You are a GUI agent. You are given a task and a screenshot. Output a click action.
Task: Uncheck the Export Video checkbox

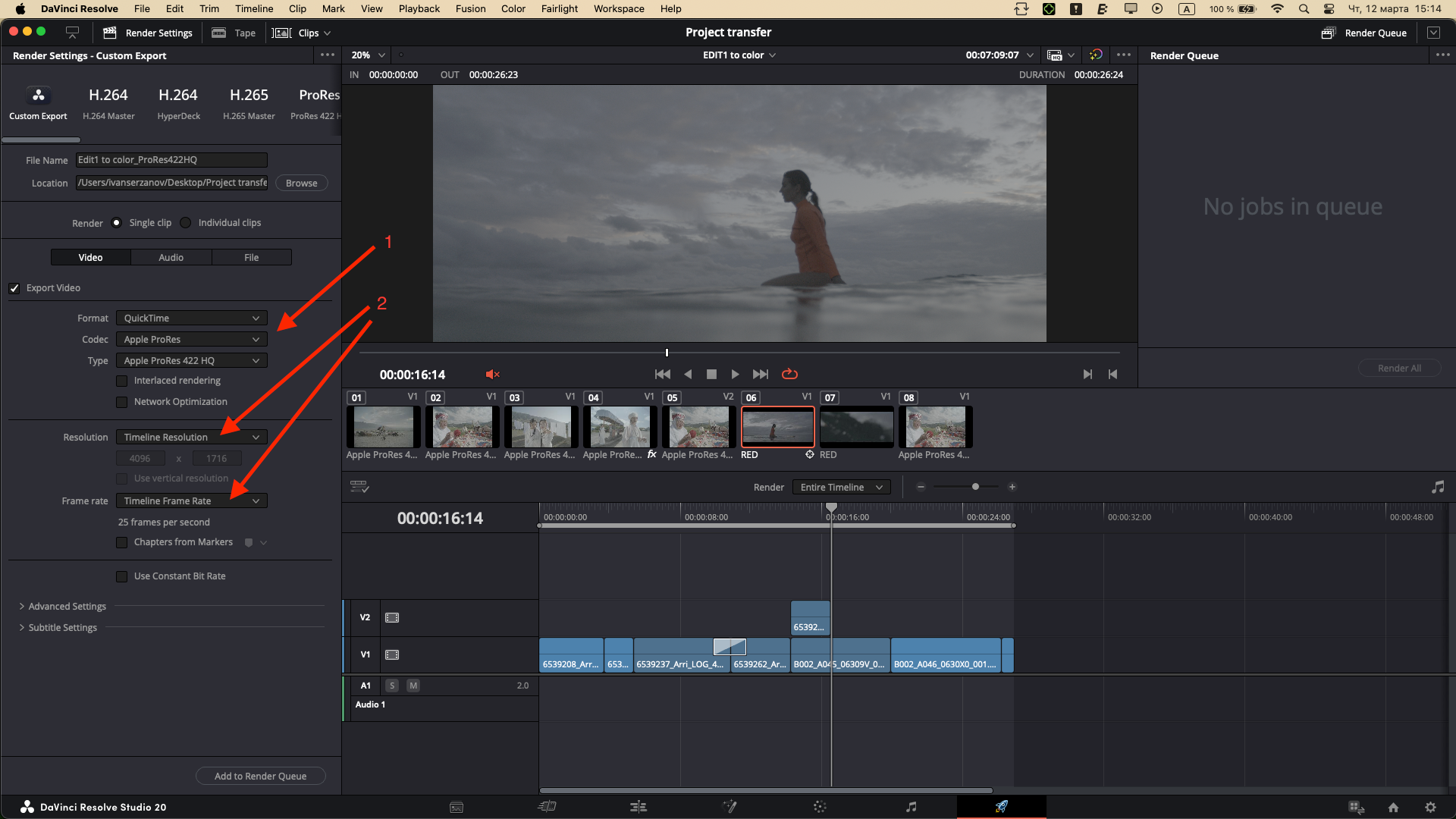coord(14,288)
